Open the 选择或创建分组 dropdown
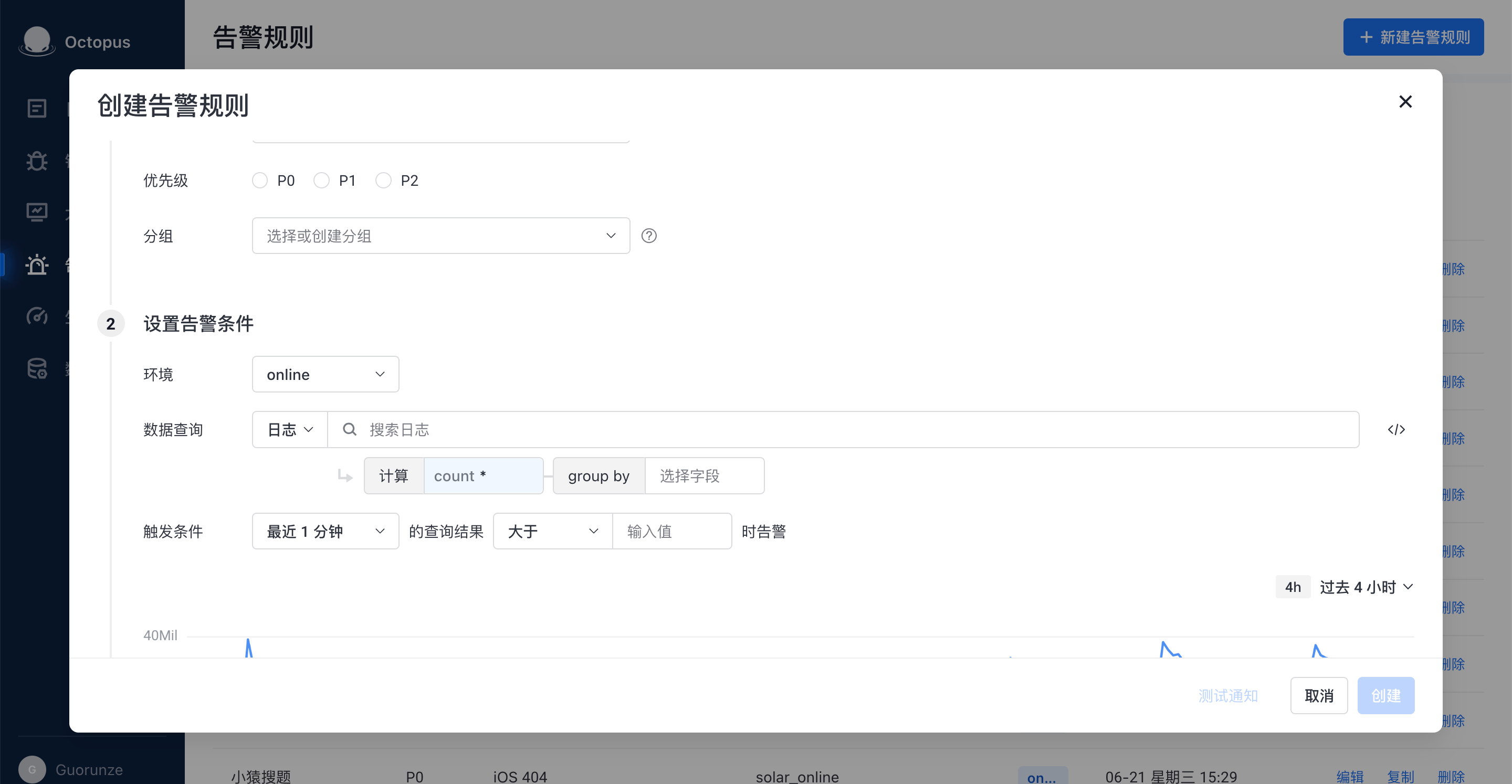The image size is (1512, 784). pos(441,236)
